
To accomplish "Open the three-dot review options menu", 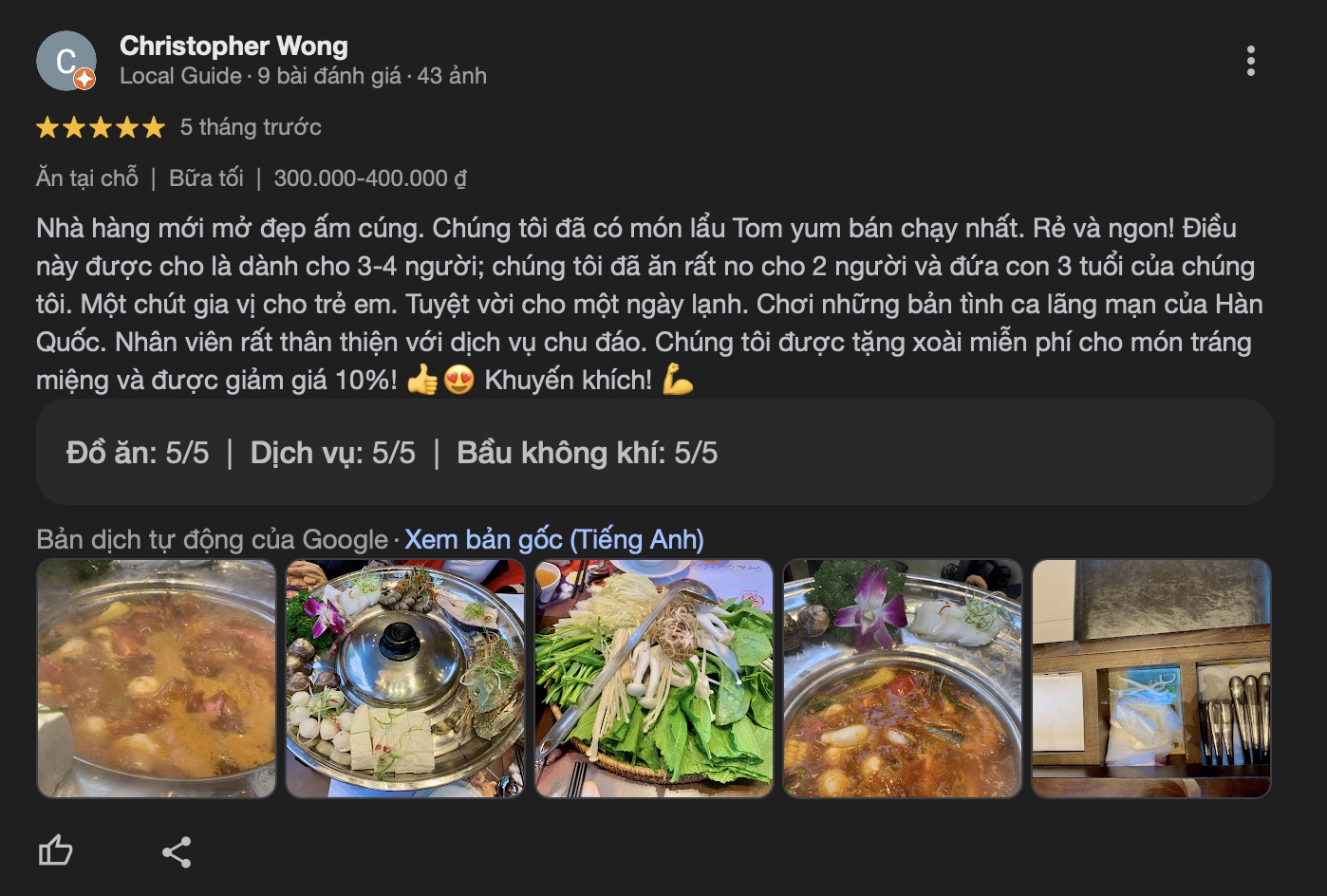I will (x=1251, y=61).
